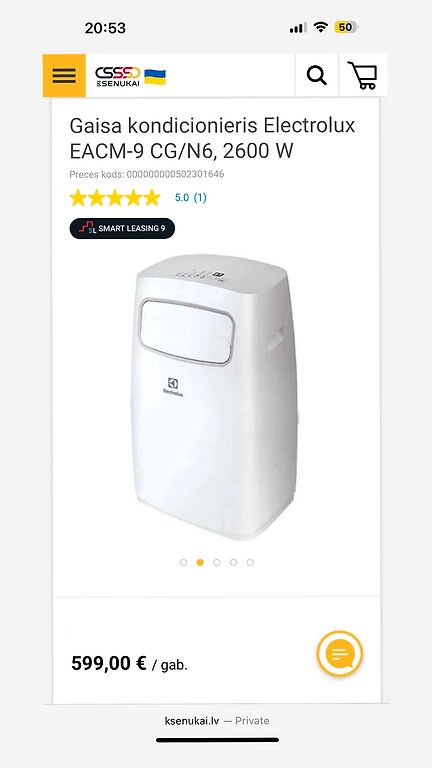This screenshot has height=768, width=432.
Task: Open the 5.0 (1) reviews link
Action: pos(191,198)
